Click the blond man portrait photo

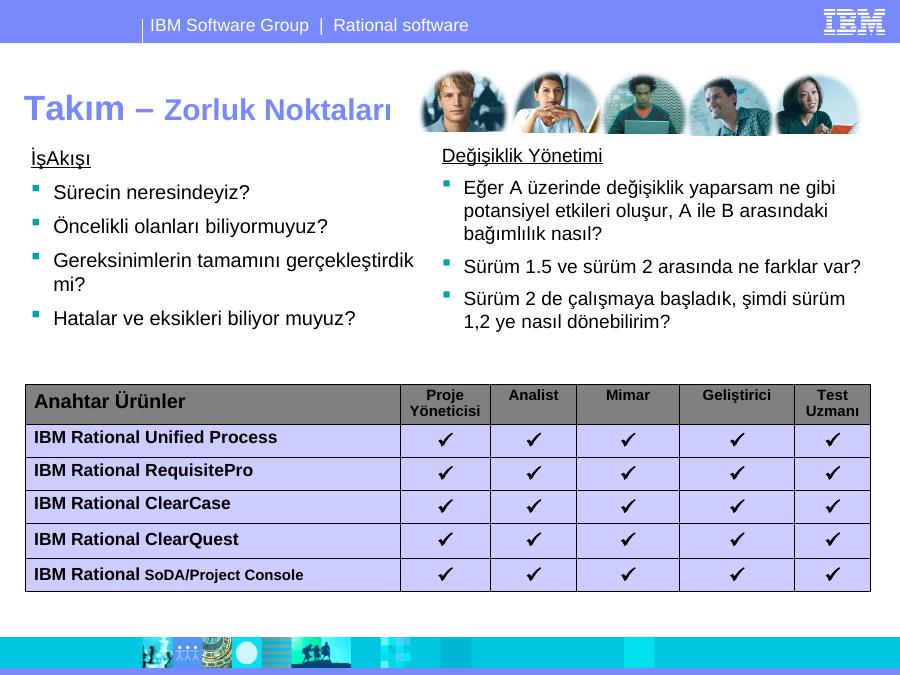[x=464, y=103]
